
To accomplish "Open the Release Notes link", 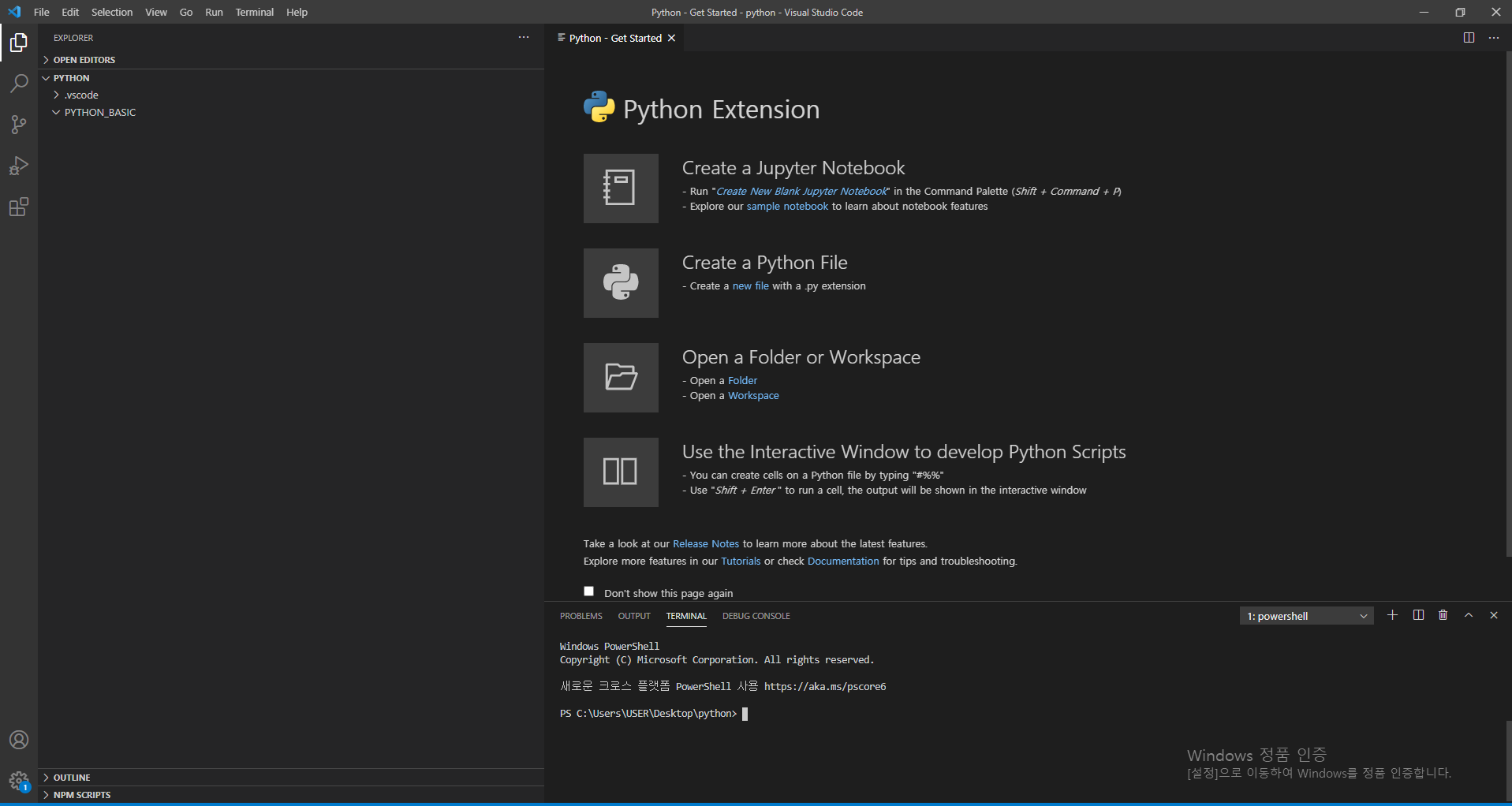I will coord(706,543).
